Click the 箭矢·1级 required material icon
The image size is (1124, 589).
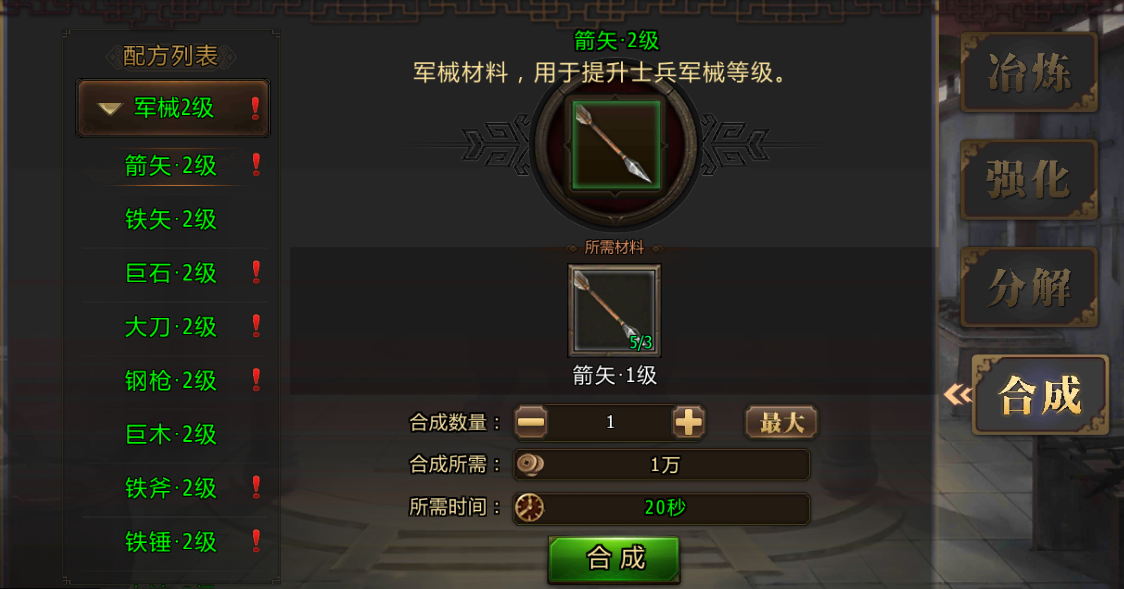tap(614, 310)
